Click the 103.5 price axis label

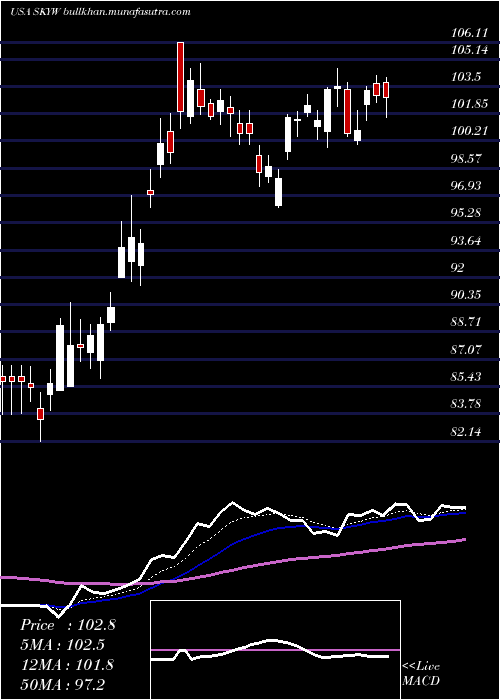pyautogui.click(x=466, y=77)
